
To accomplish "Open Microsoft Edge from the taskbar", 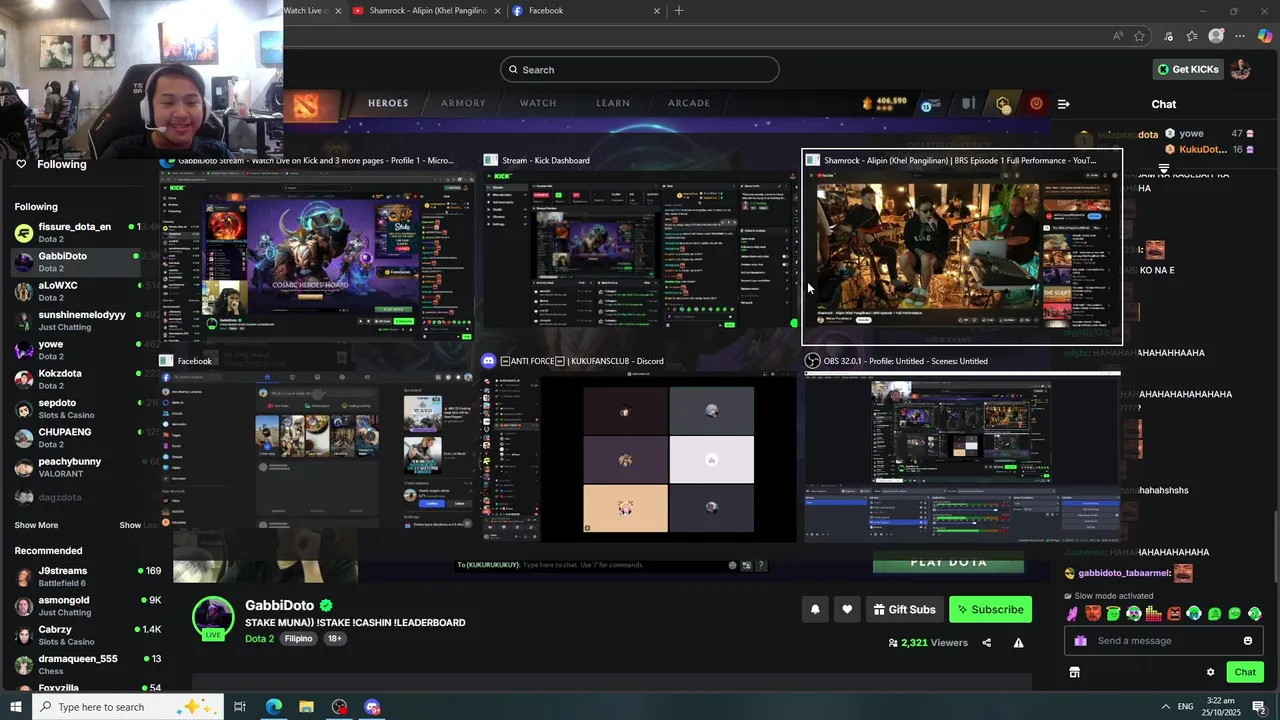I will [x=273, y=707].
